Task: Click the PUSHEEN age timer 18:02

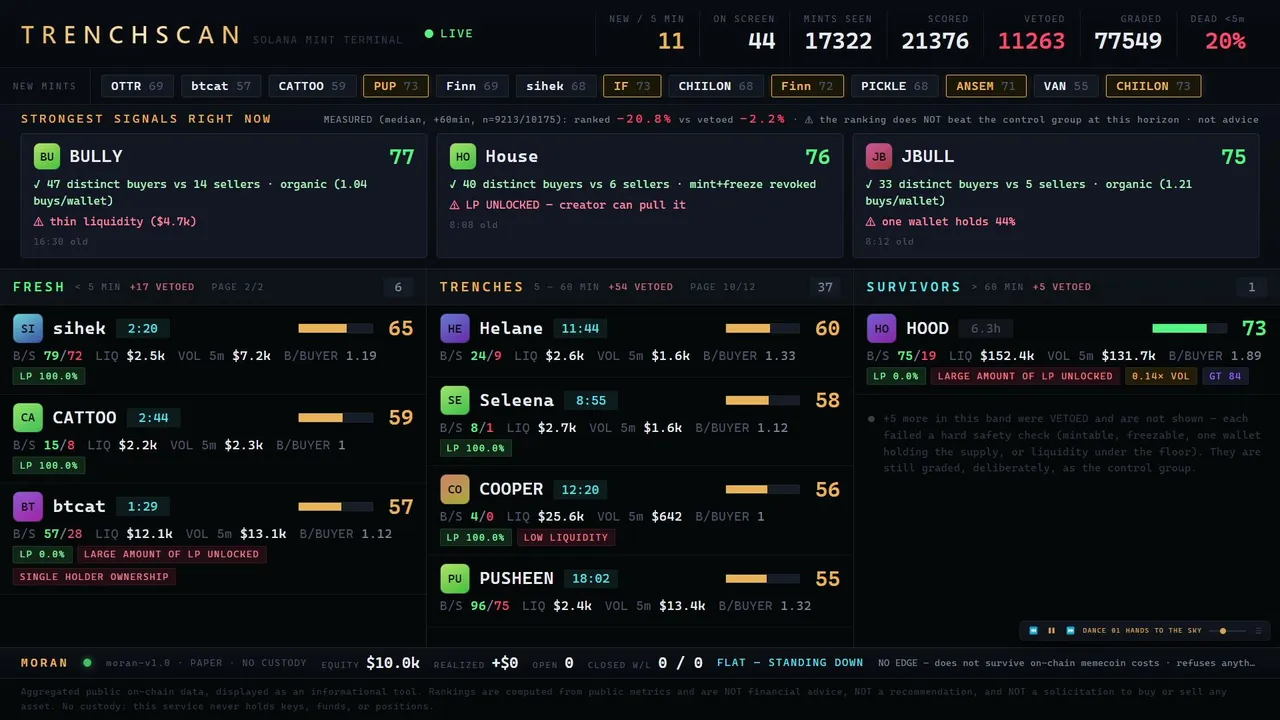Action: coord(593,578)
